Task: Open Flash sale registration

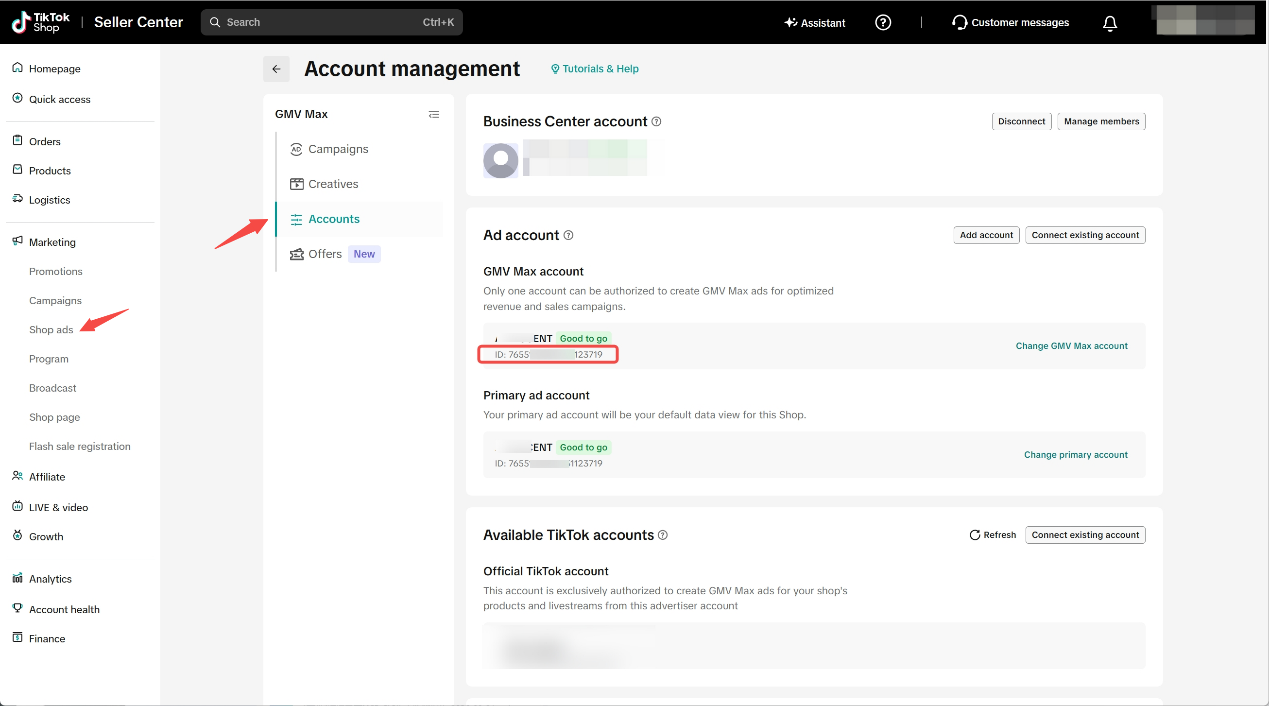Action: pos(80,446)
